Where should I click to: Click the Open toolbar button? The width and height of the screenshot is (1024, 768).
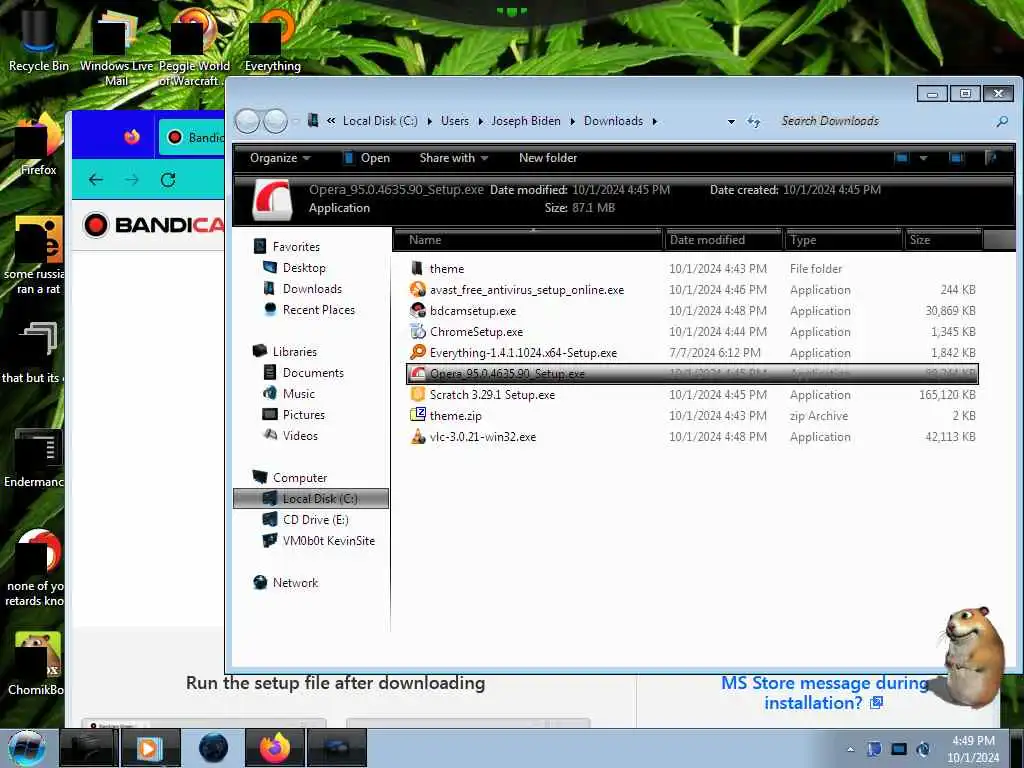pyautogui.click(x=367, y=158)
